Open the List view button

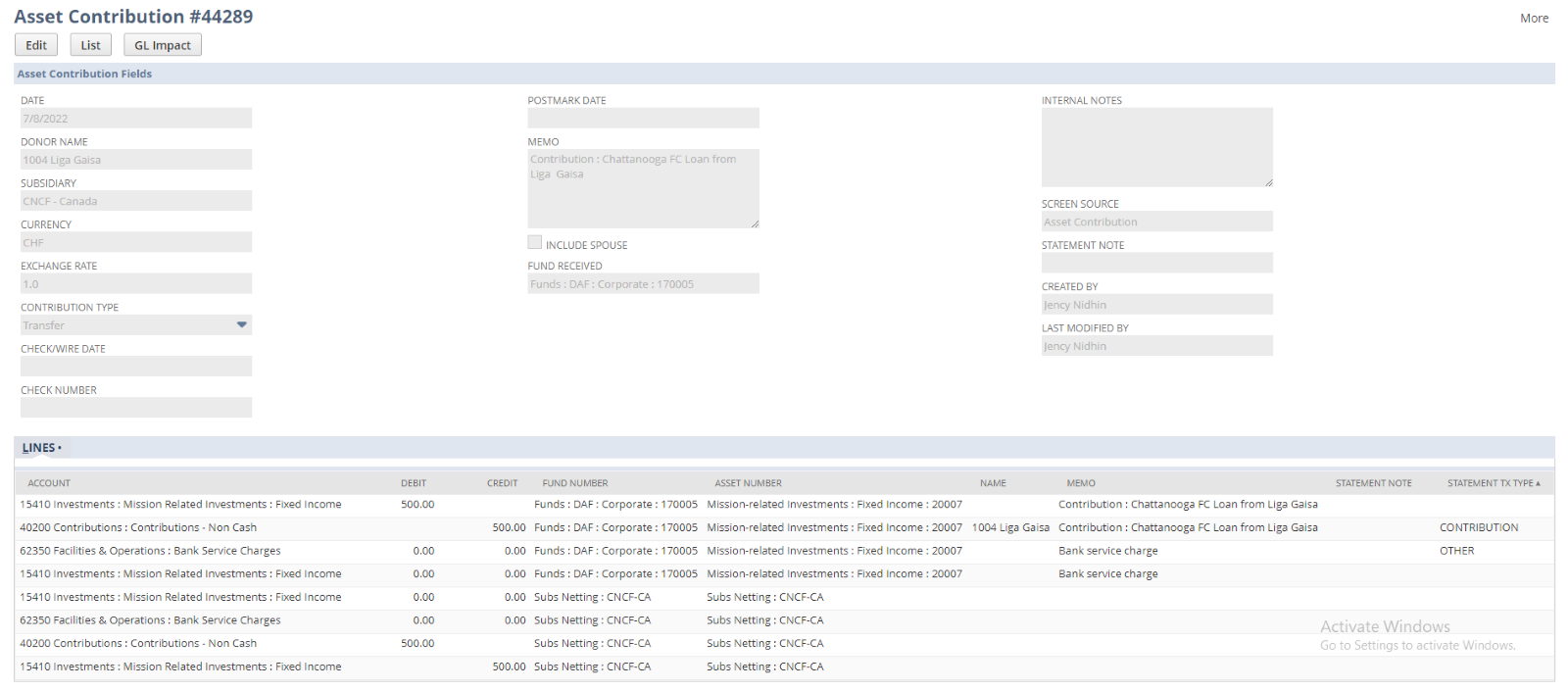tap(90, 45)
